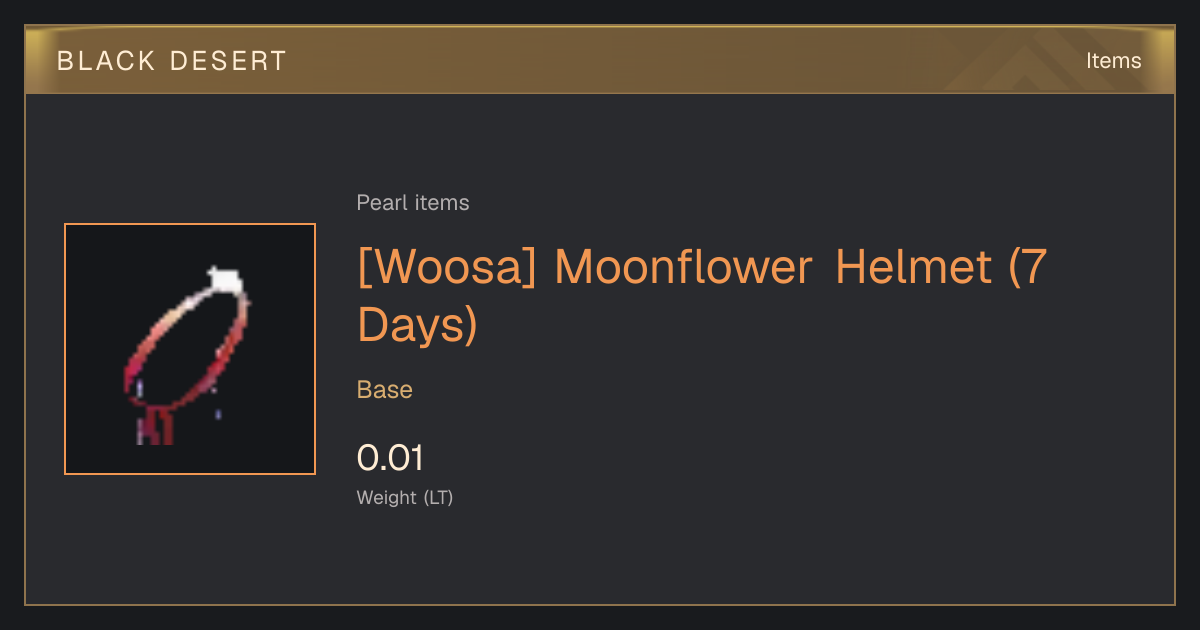Click the number 7 in the title

(x=1032, y=267)
